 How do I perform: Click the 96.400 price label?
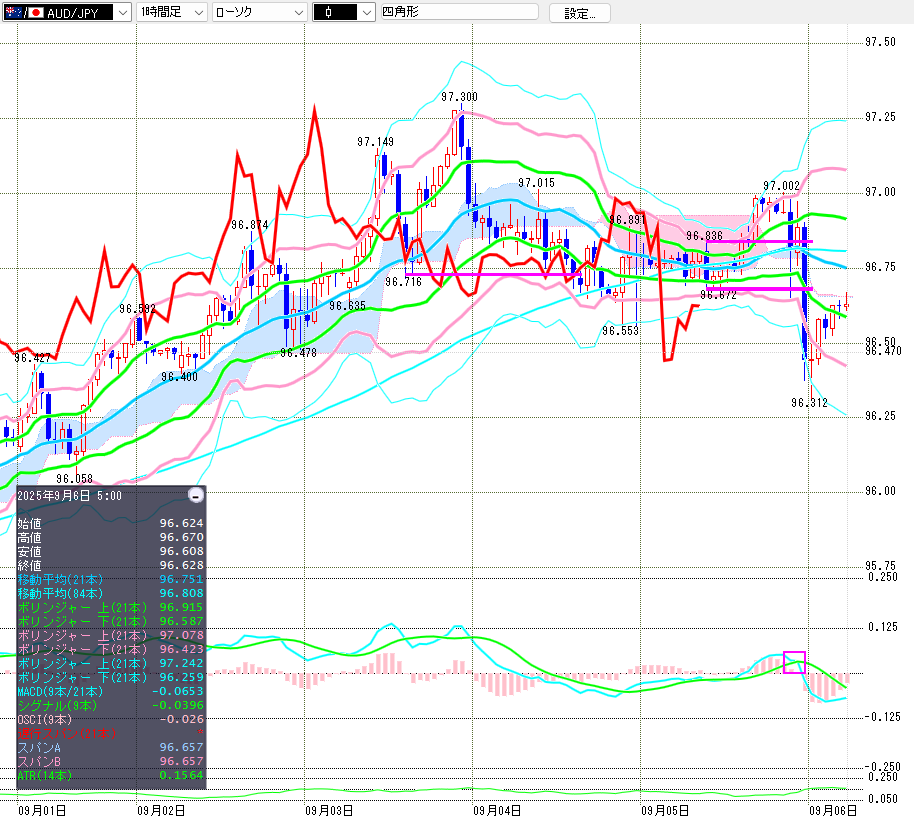[x=179, y=377]
